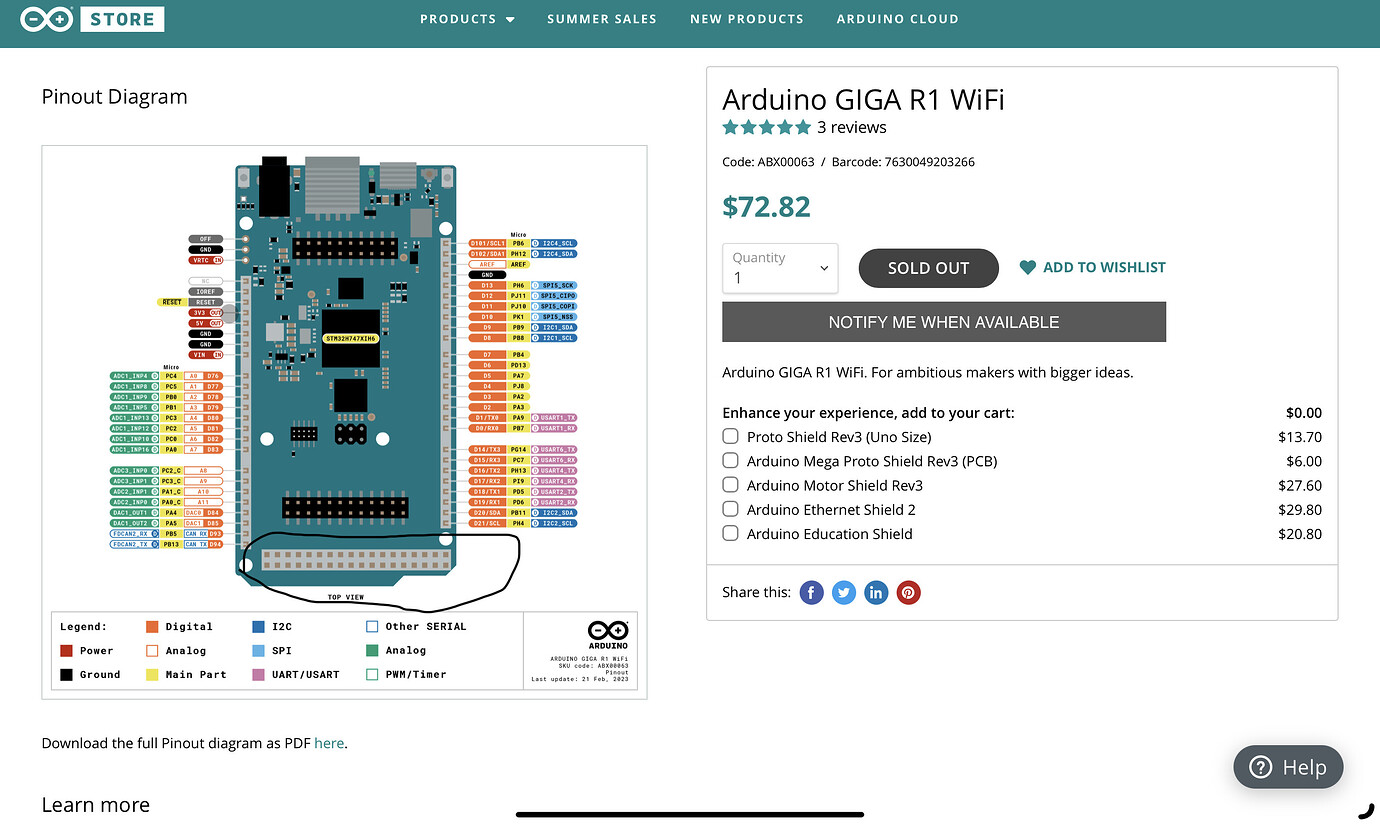
Task: Check the Proto Shield Rev3 add-on
Action: tap(730, 436)
